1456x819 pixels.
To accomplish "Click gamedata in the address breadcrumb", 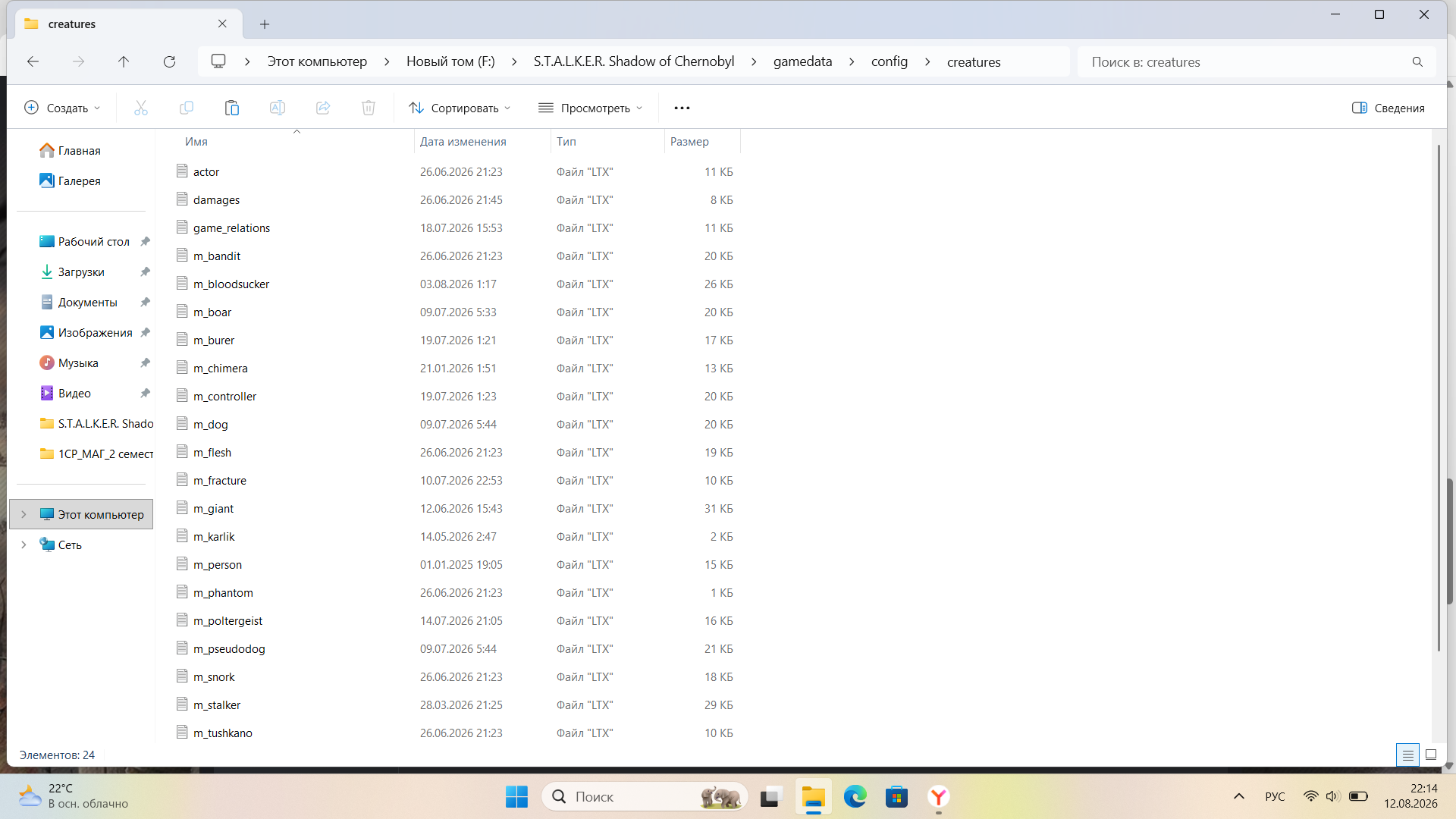I will tap(802, 61).
